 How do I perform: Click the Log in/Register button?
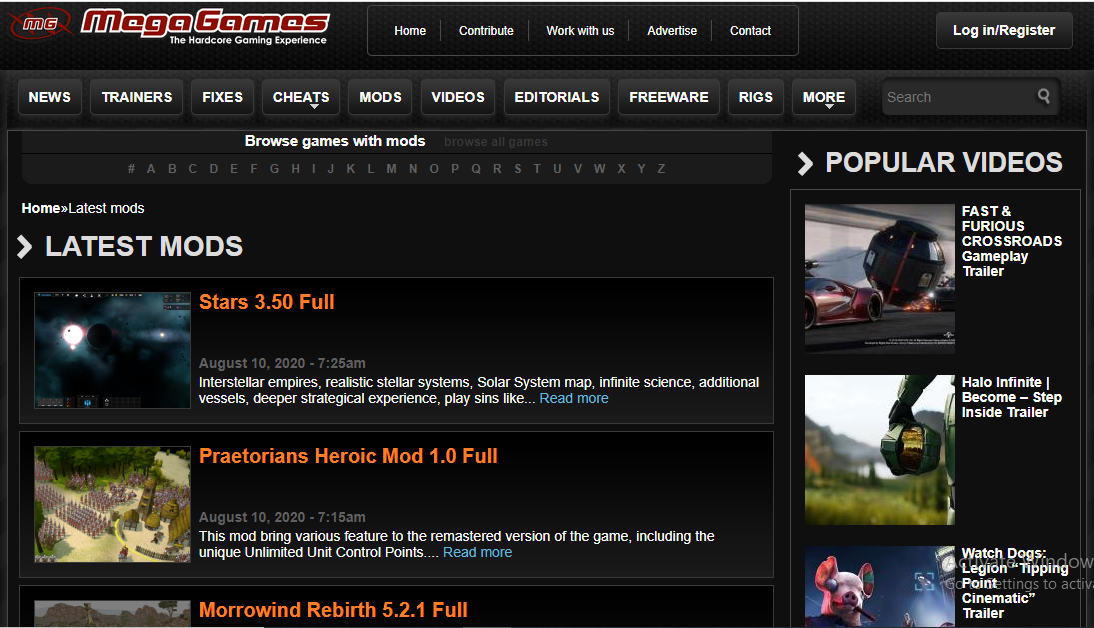click(x=1004, y=30)
